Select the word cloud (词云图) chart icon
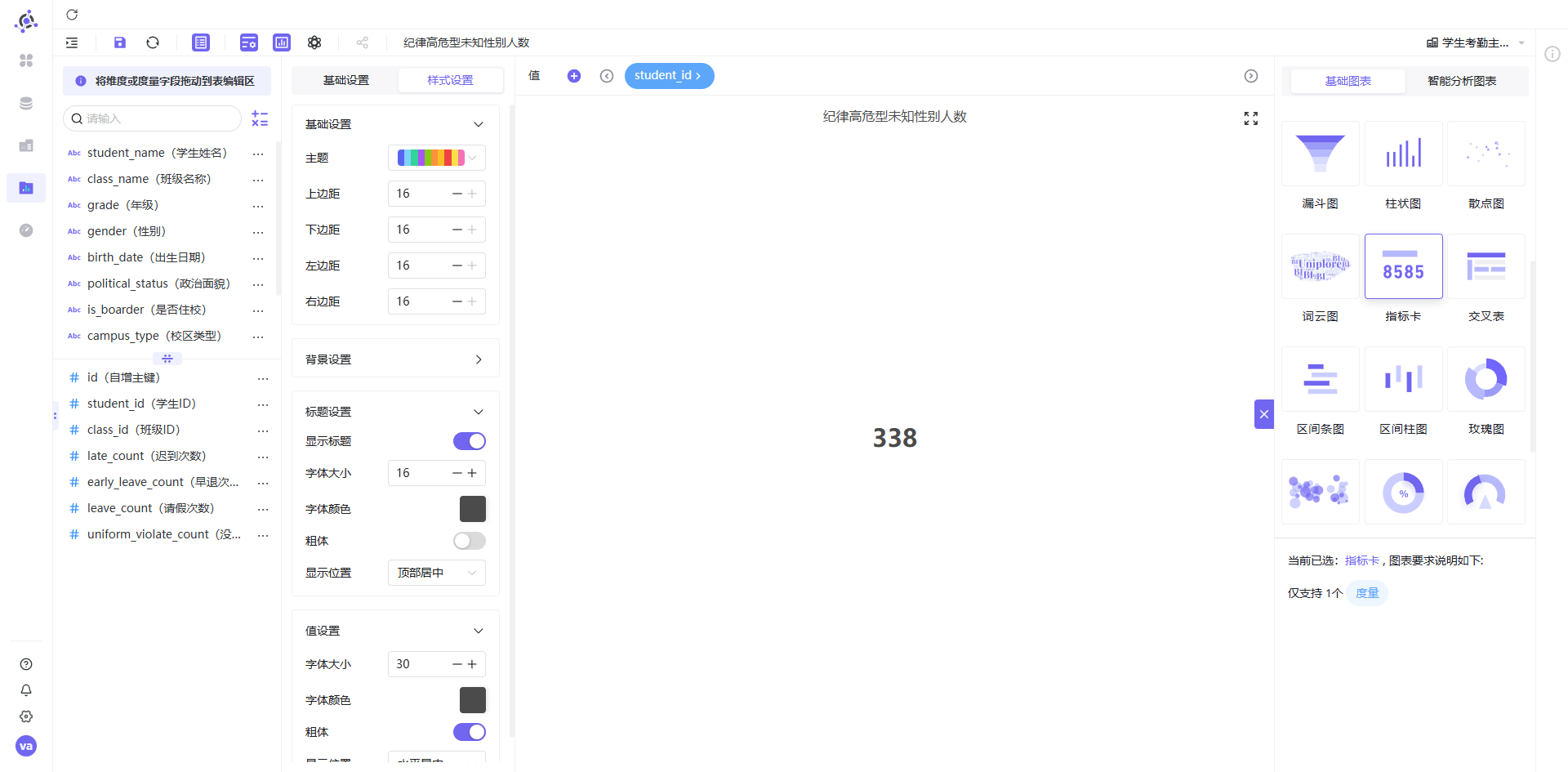Screen dimensions: 1568x772 point(1320,266)
